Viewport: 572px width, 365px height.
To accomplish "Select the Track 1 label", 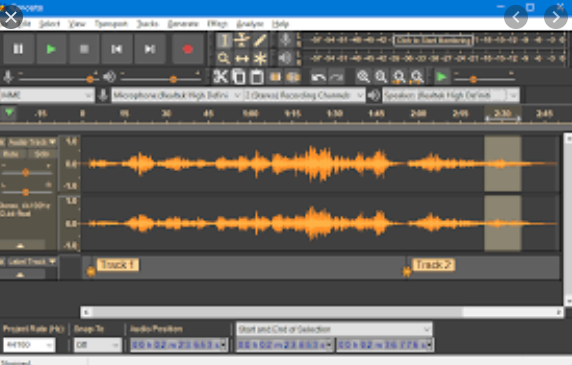I will [117, 264].
